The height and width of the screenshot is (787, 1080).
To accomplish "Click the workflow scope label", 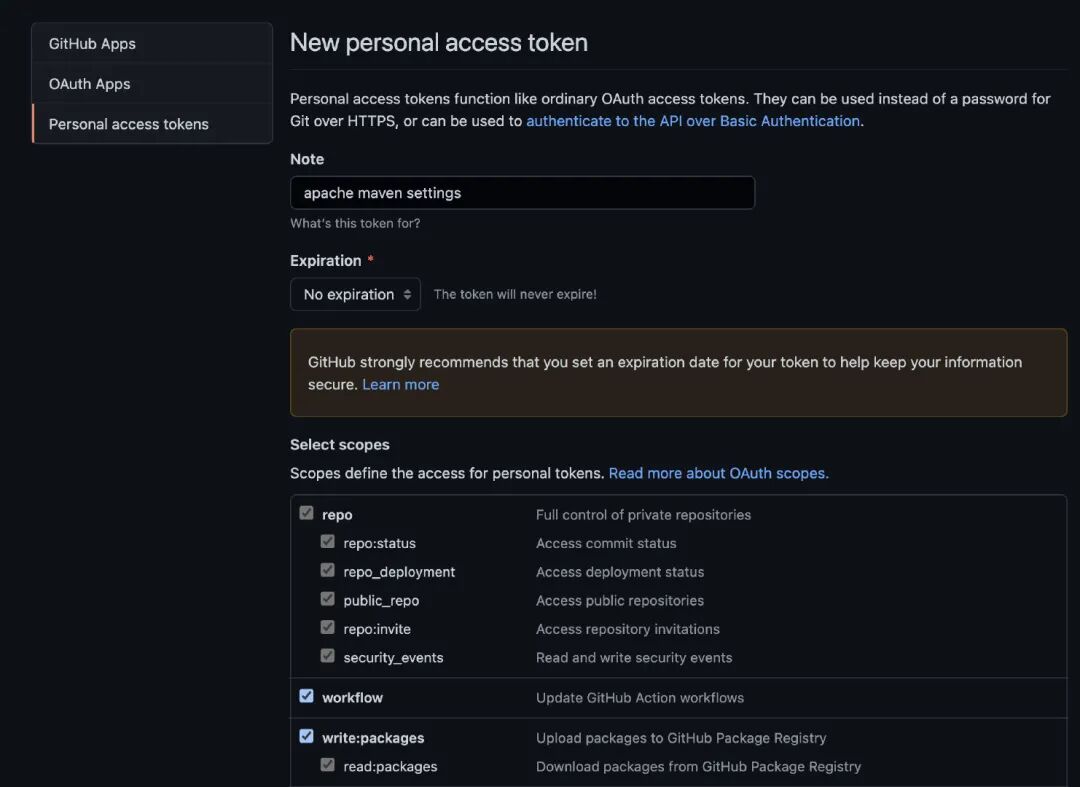I will (352, 698).
